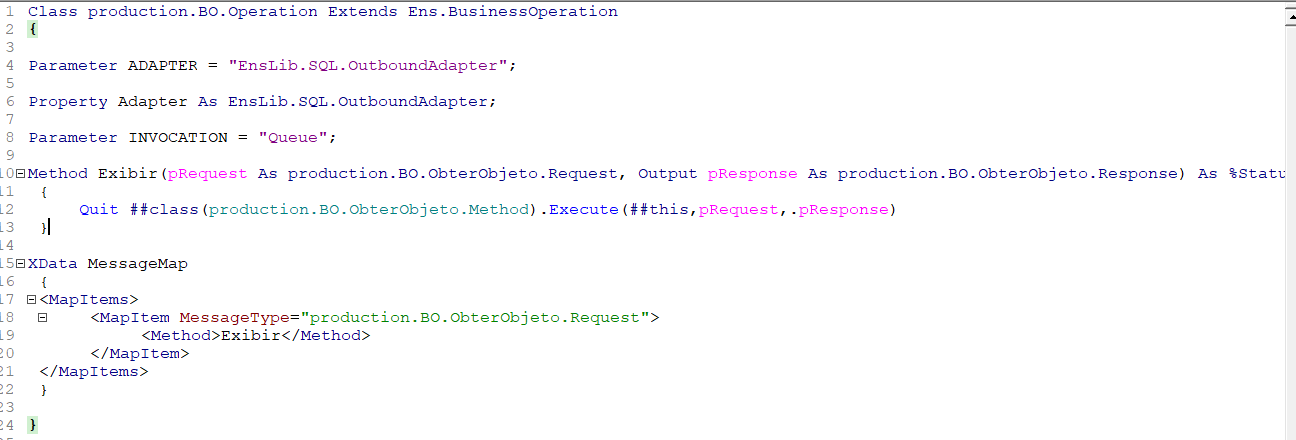Screen dimensions: 1296x440
Task: Collapse the <MapItem MessageType> element fold
Action: (43, 318)
